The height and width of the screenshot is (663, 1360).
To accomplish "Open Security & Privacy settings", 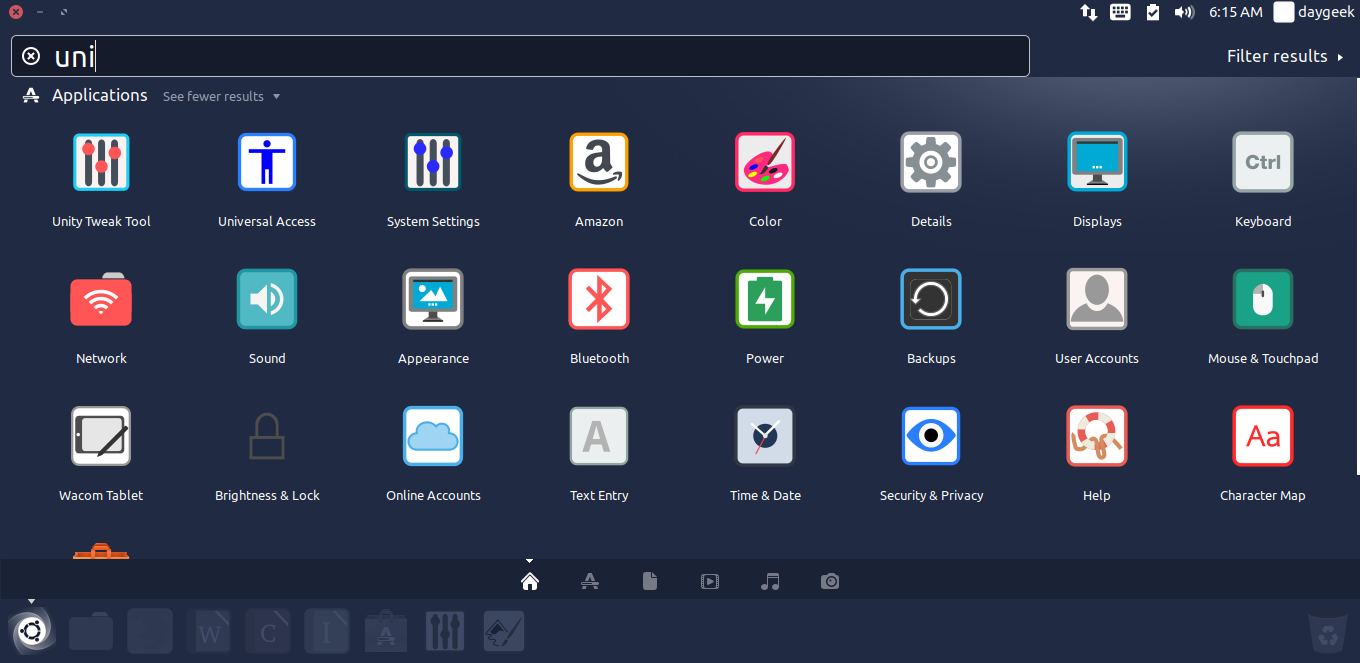I will tap(931, 436).
